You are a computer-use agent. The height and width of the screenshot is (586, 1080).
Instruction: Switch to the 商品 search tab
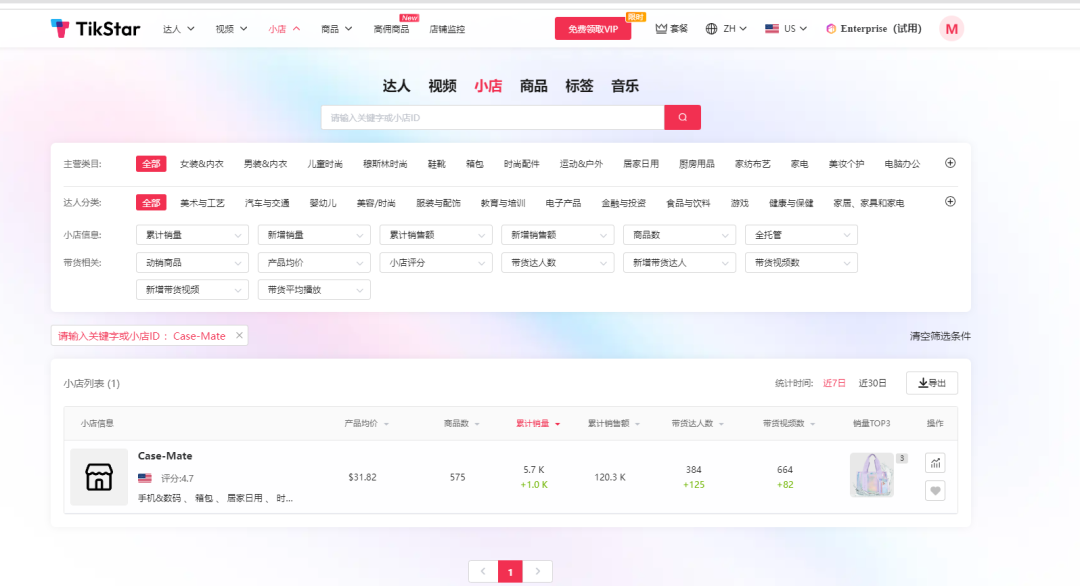pyautogui.click(x=533, y=86)
